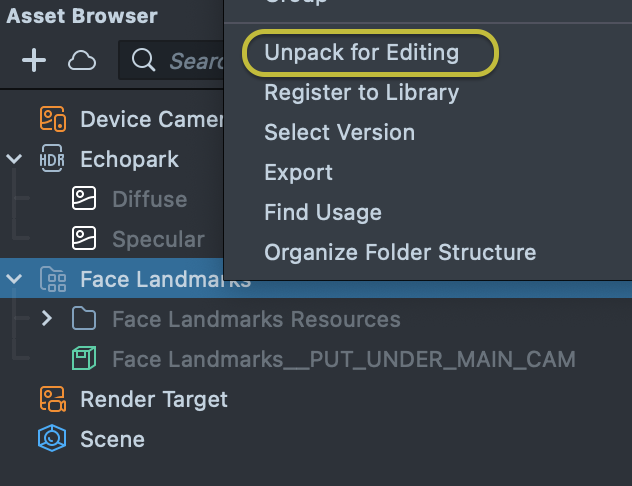Open the cloud asset library icon

(x=81, y=61)
